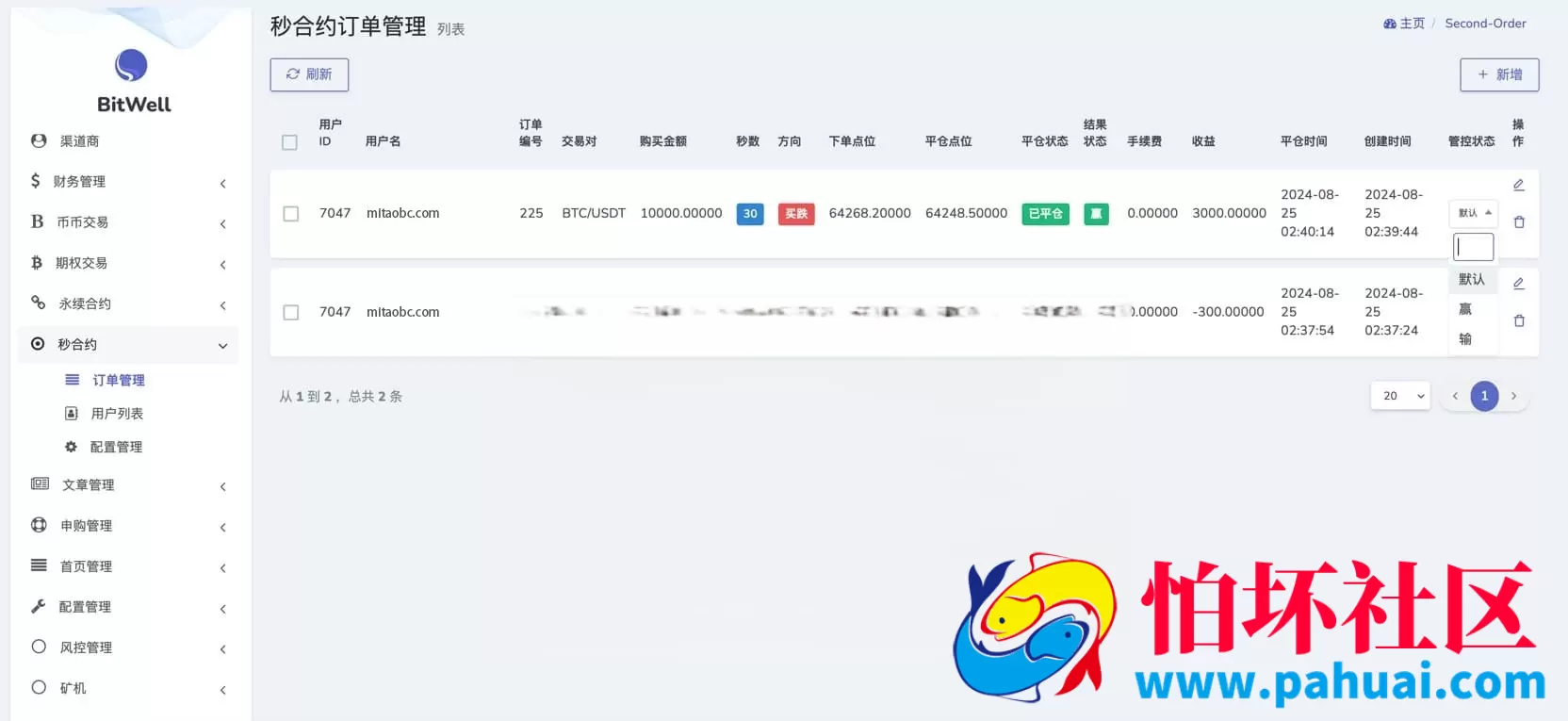Toggle the select-all header checkbox
This screenshot has width=1568, height=721.
tap(289, 142)
